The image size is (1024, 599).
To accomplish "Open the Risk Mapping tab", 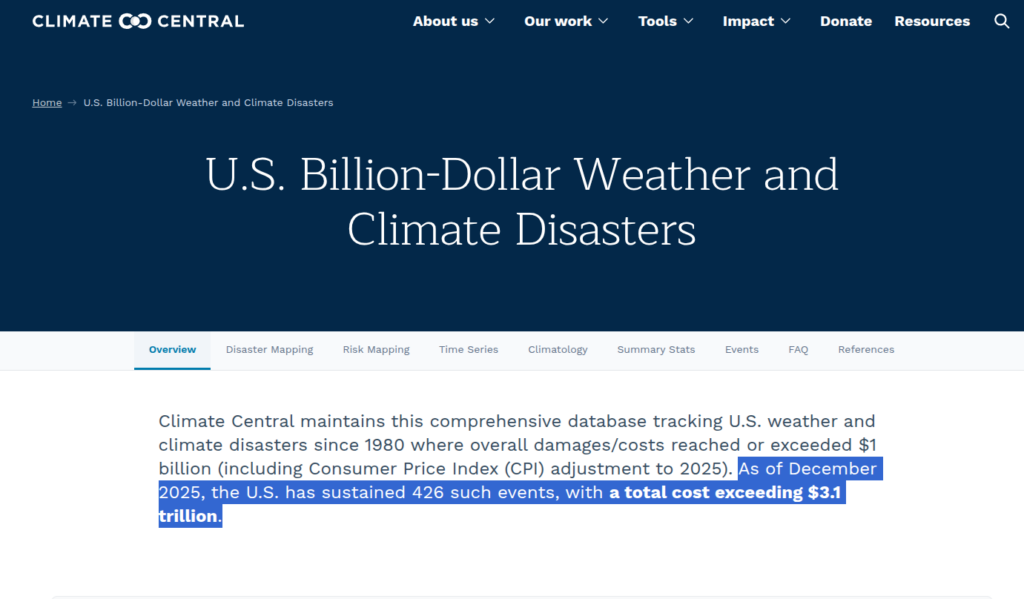I will point(376,350).
